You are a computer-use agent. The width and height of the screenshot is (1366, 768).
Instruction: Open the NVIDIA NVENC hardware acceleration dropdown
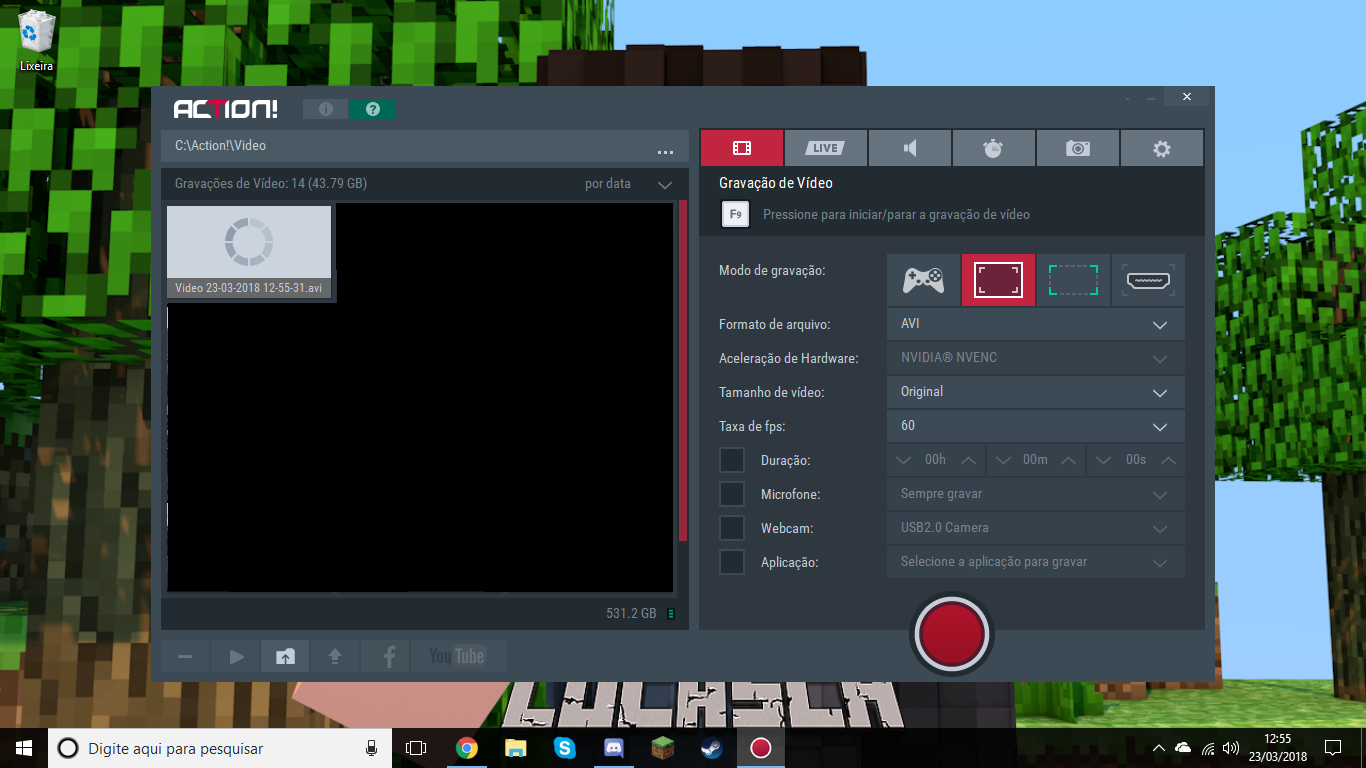1036,358
